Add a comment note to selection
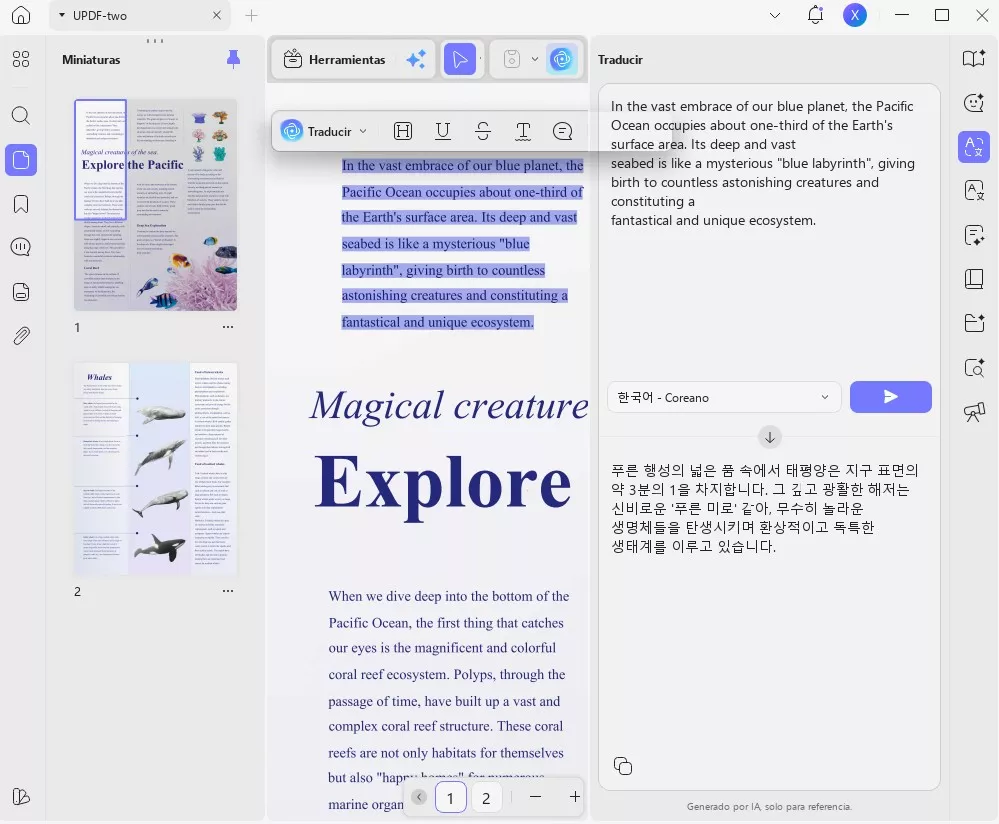 click(563, 131)
